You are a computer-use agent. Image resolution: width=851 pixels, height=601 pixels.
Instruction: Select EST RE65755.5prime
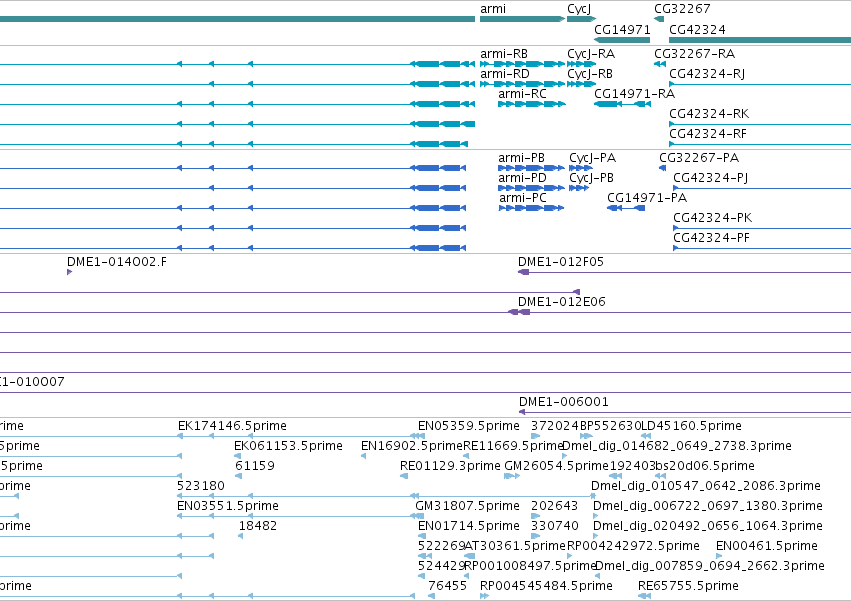pos(688,586)
